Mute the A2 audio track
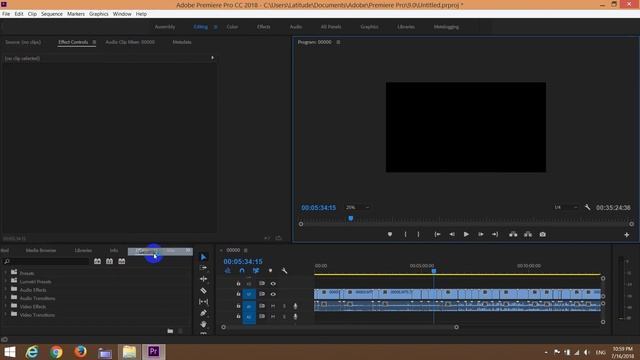Image resolution: width=640 pixels, height=360 pixels. click(273, 316)
